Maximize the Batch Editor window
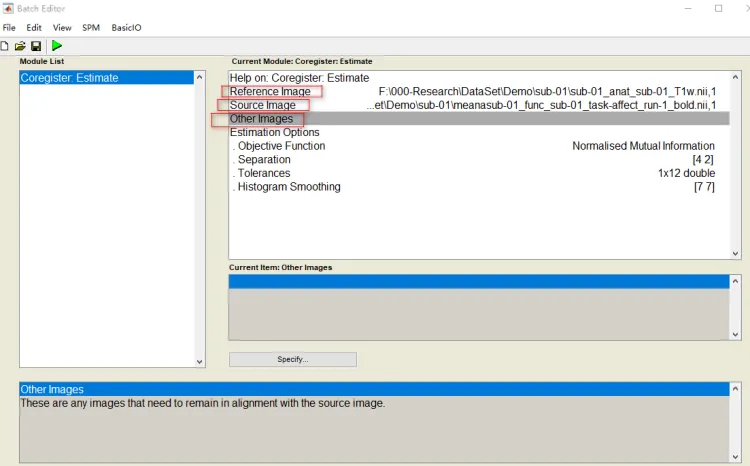Viewport: 750px width, 466px height. tap(718, 9)
